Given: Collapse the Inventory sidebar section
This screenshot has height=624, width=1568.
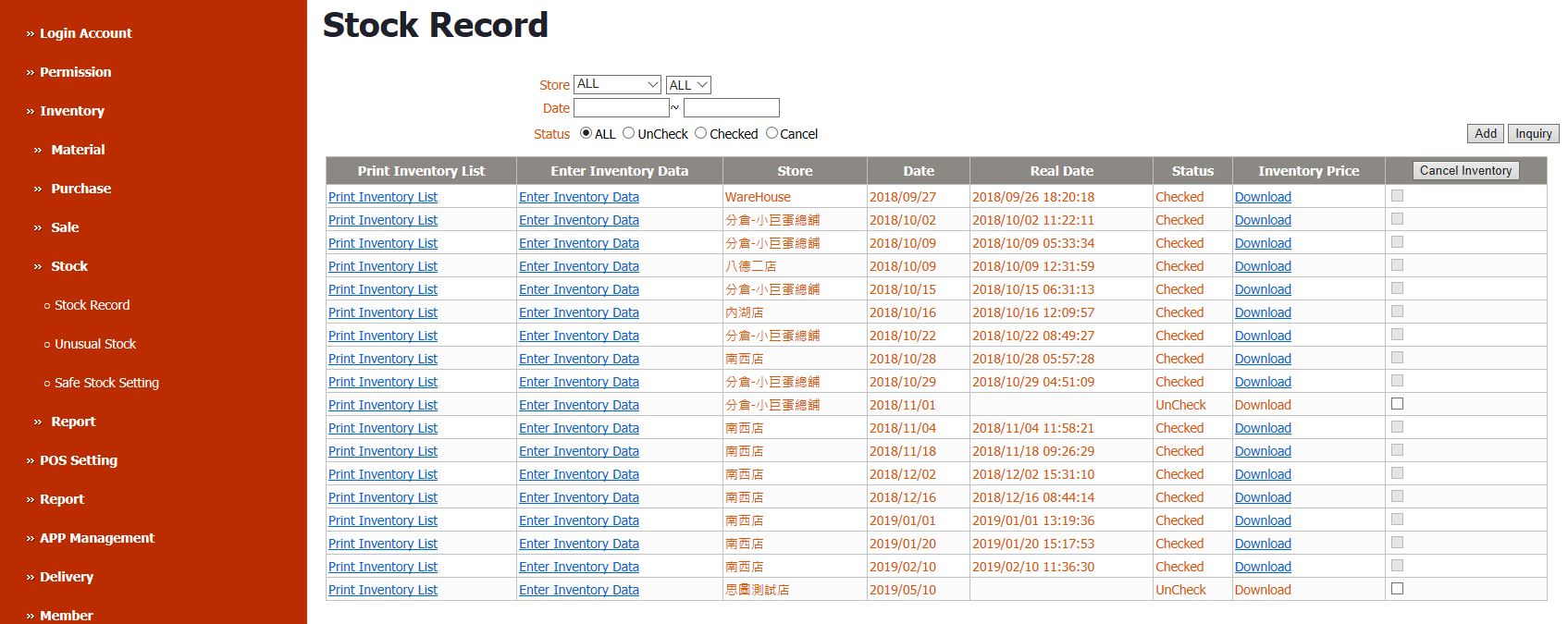Looking at the screenshot, I should pyautogui.click(x=71, y=111).
